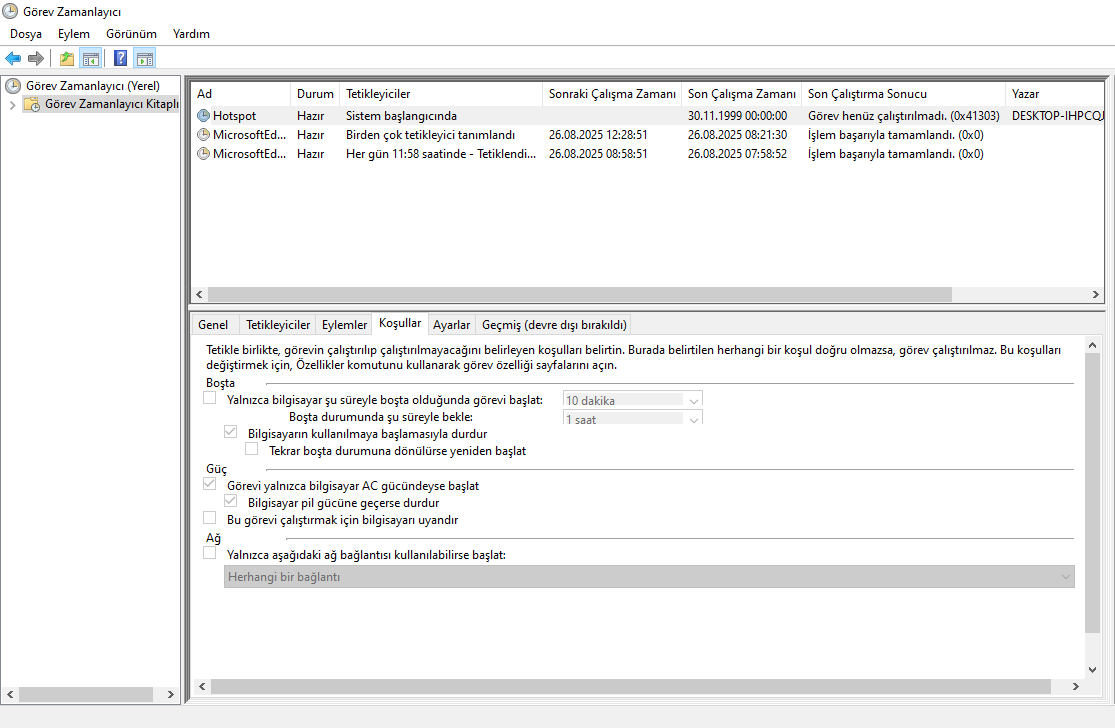Image resolution: width=1115 pixels, height=728 pixels.
Task: Toggle 'Yalnızca aşağıdaki ağ bağlantısı' checkbox
Action: point(210,553)
